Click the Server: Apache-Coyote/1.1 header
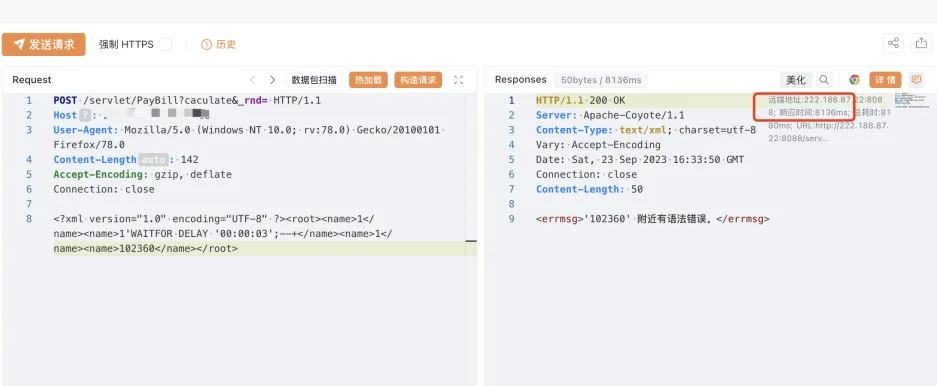Screen dimensions: 937x386 pos(610,115)
